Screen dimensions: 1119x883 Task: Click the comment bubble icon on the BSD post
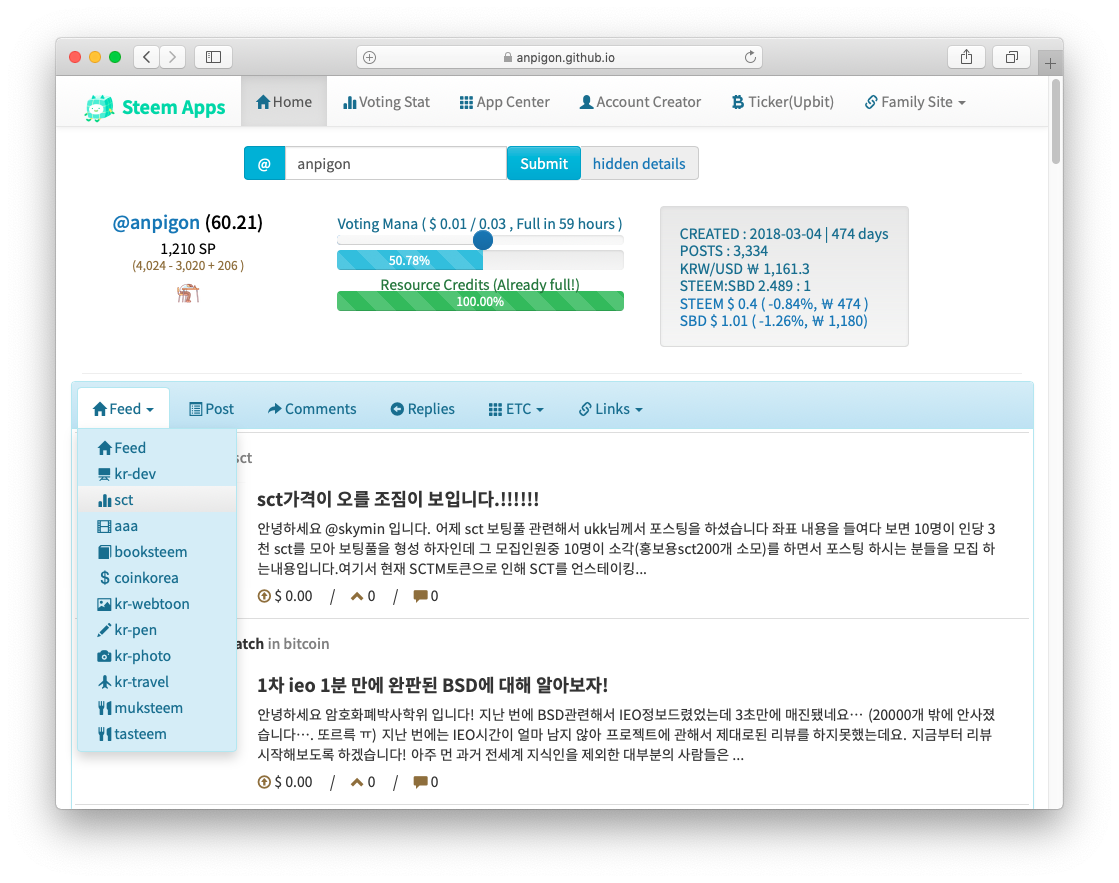coord(420,782)
